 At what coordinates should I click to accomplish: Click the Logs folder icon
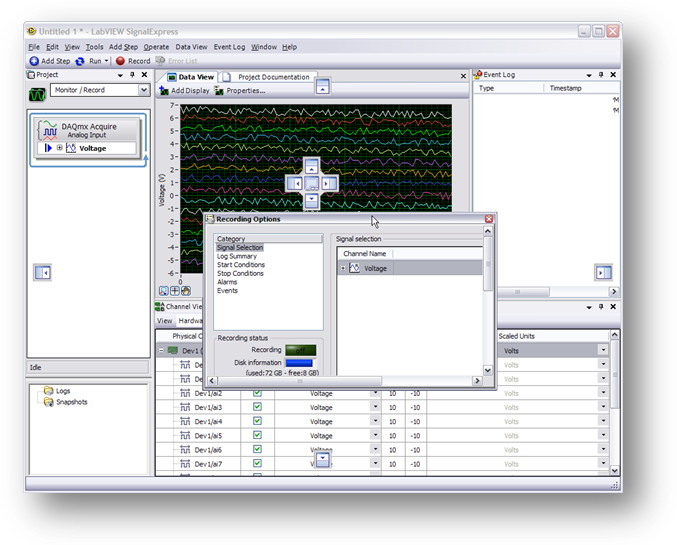tap(47, 391)
